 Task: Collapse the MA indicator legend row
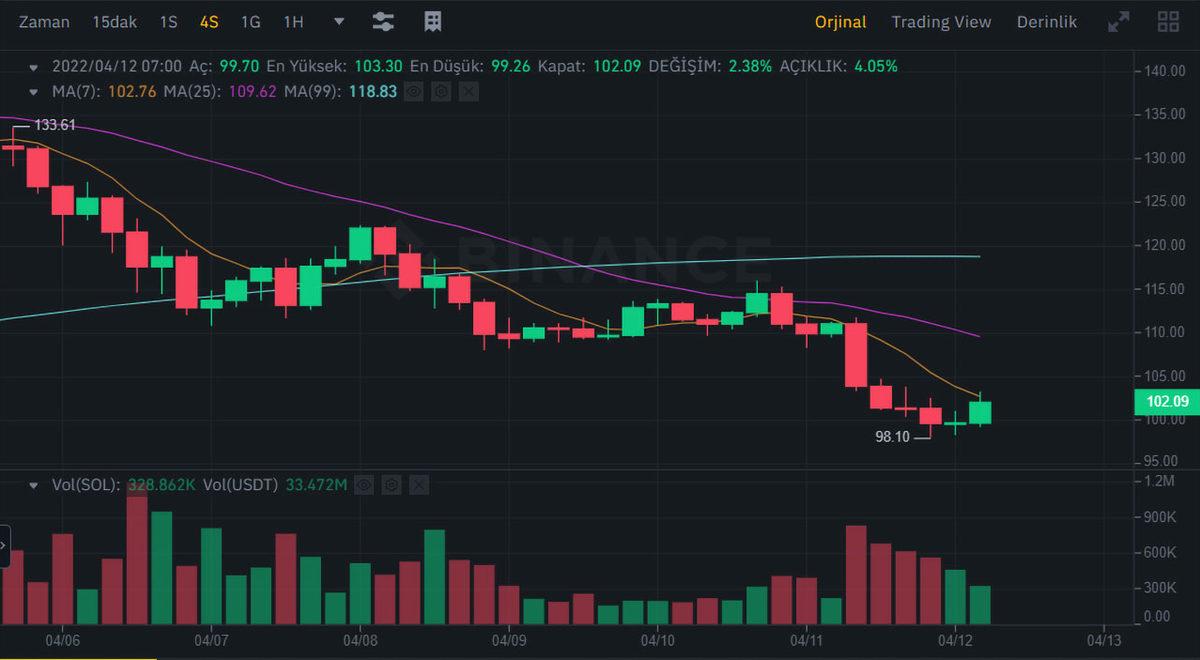[36, 91]
